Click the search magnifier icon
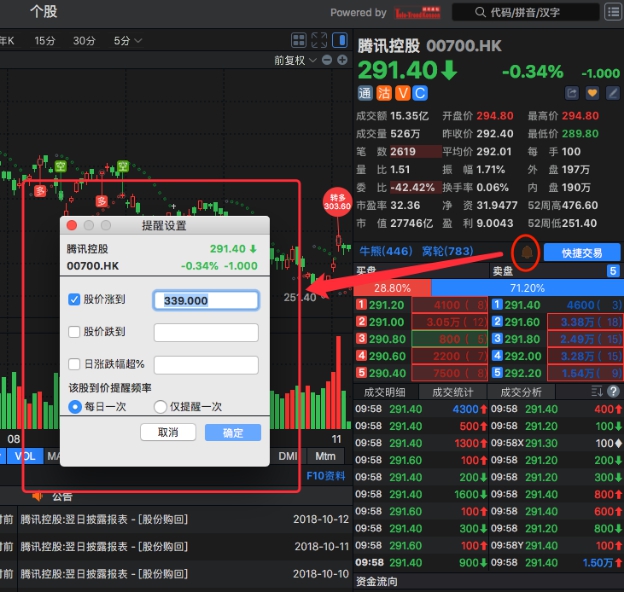 480,12
